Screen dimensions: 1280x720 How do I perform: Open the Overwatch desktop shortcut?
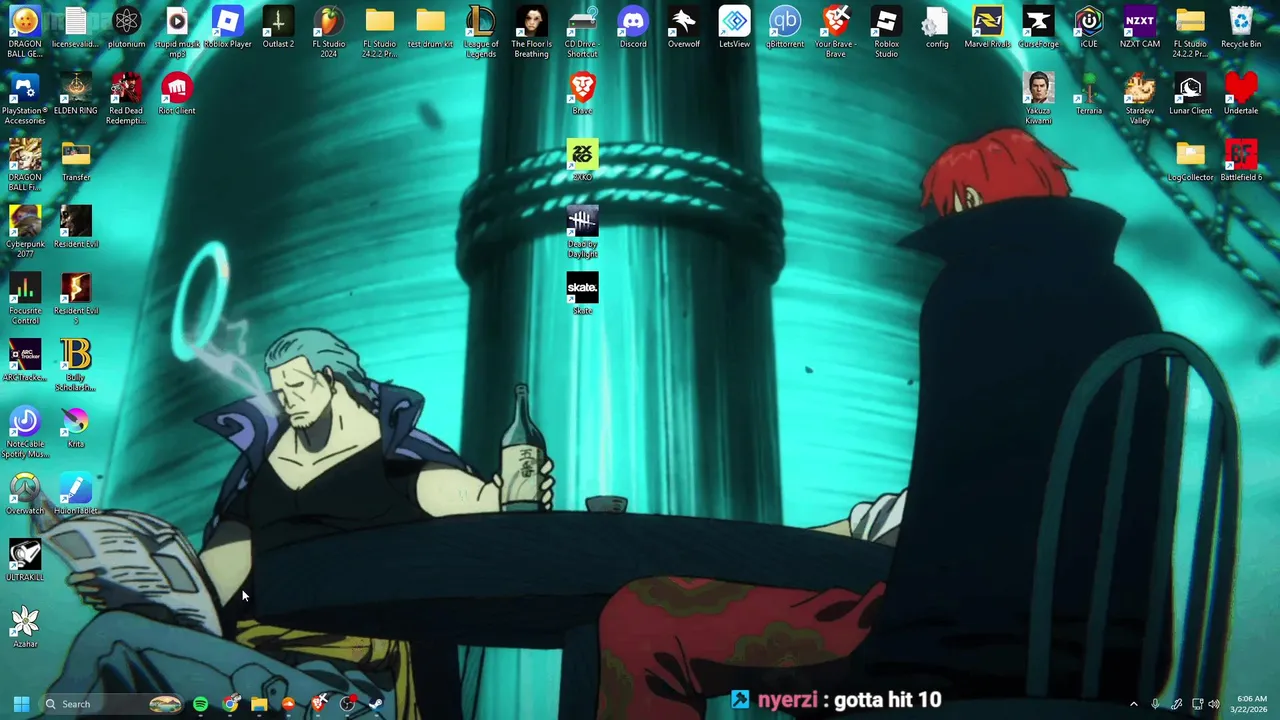pos(25,495)
